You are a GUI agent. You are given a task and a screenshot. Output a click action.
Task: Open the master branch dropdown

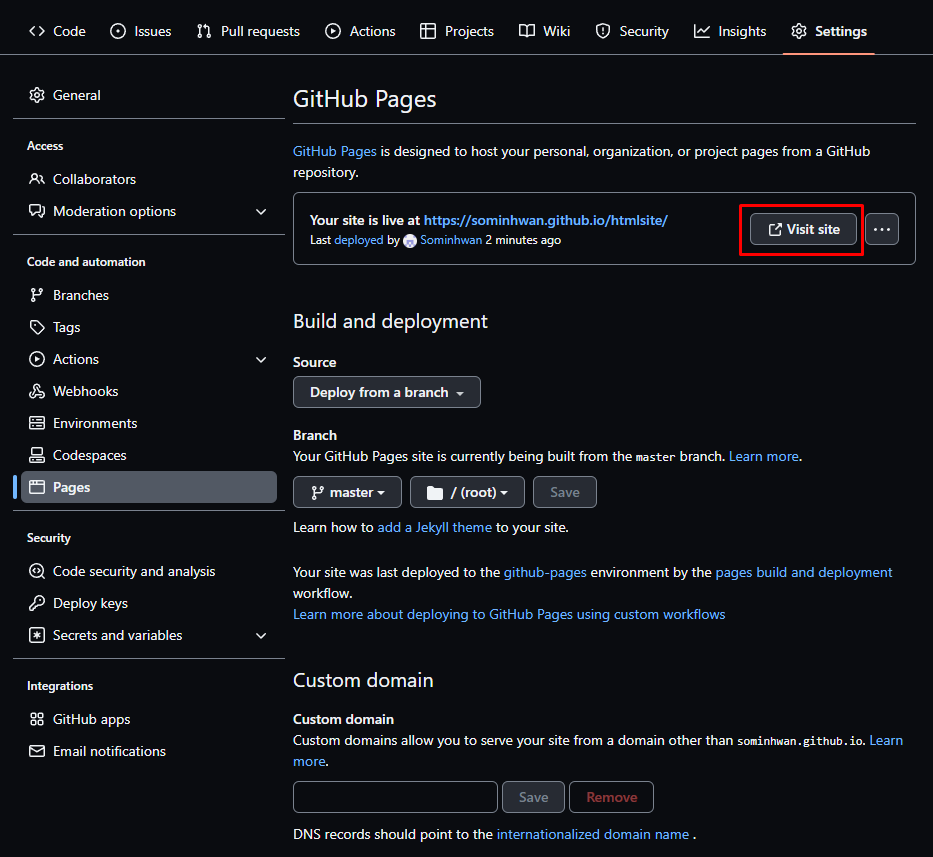[x=347, y=492]
